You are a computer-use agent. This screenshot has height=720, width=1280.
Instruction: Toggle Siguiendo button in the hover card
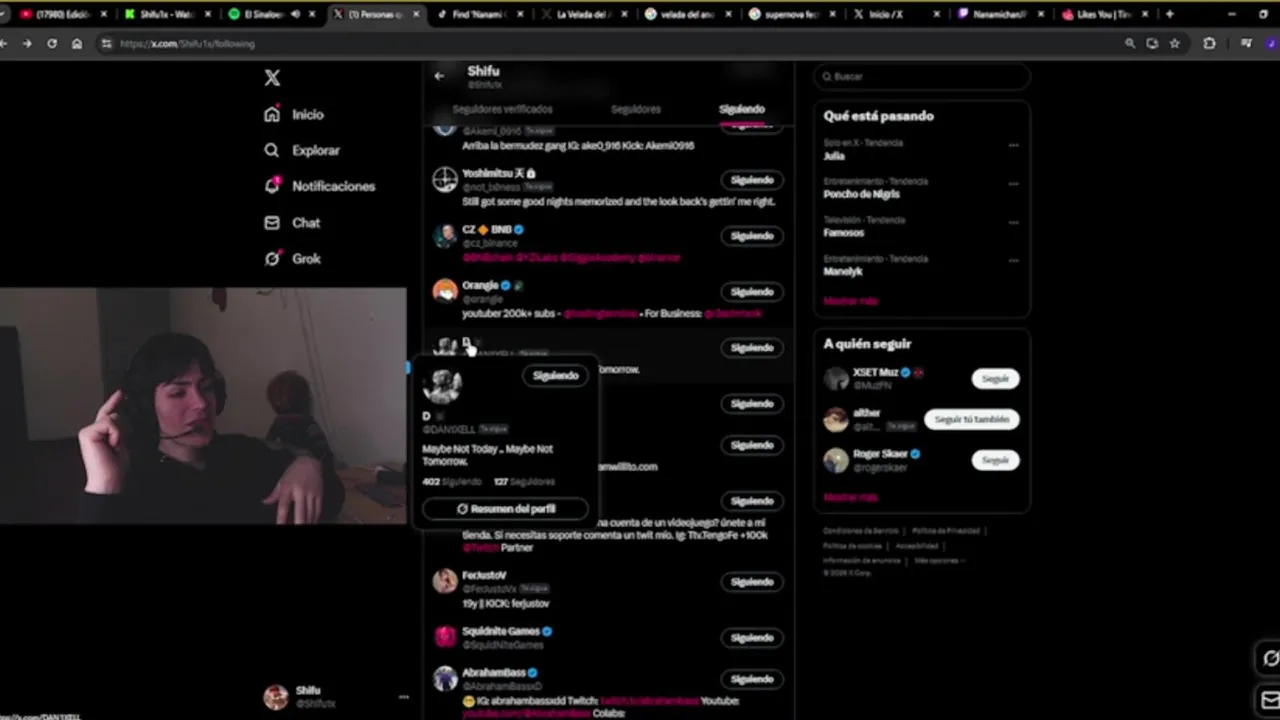pyautogui.click(x=555, y=376)
